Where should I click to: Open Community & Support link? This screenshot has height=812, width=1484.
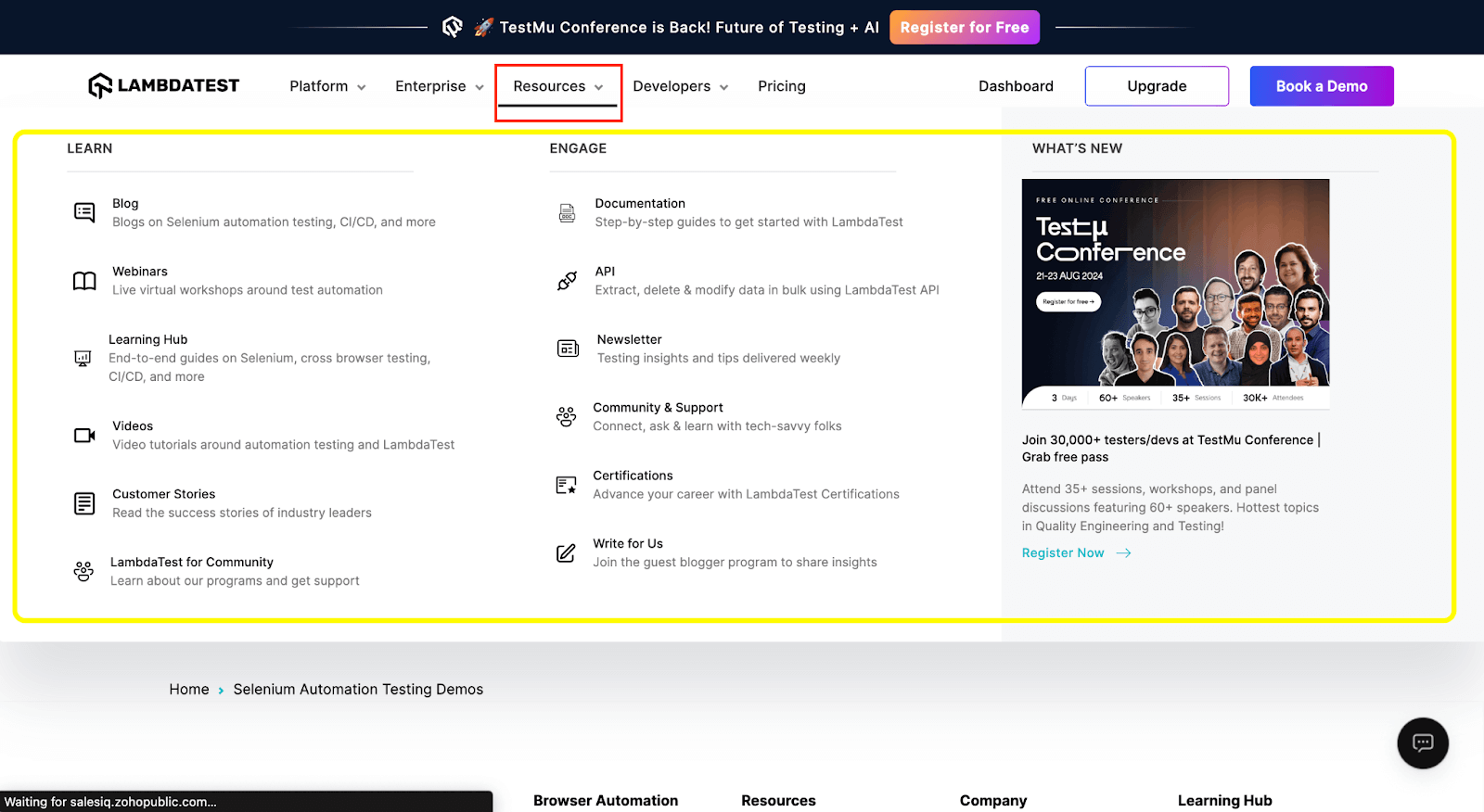click(x=658, y=408)
